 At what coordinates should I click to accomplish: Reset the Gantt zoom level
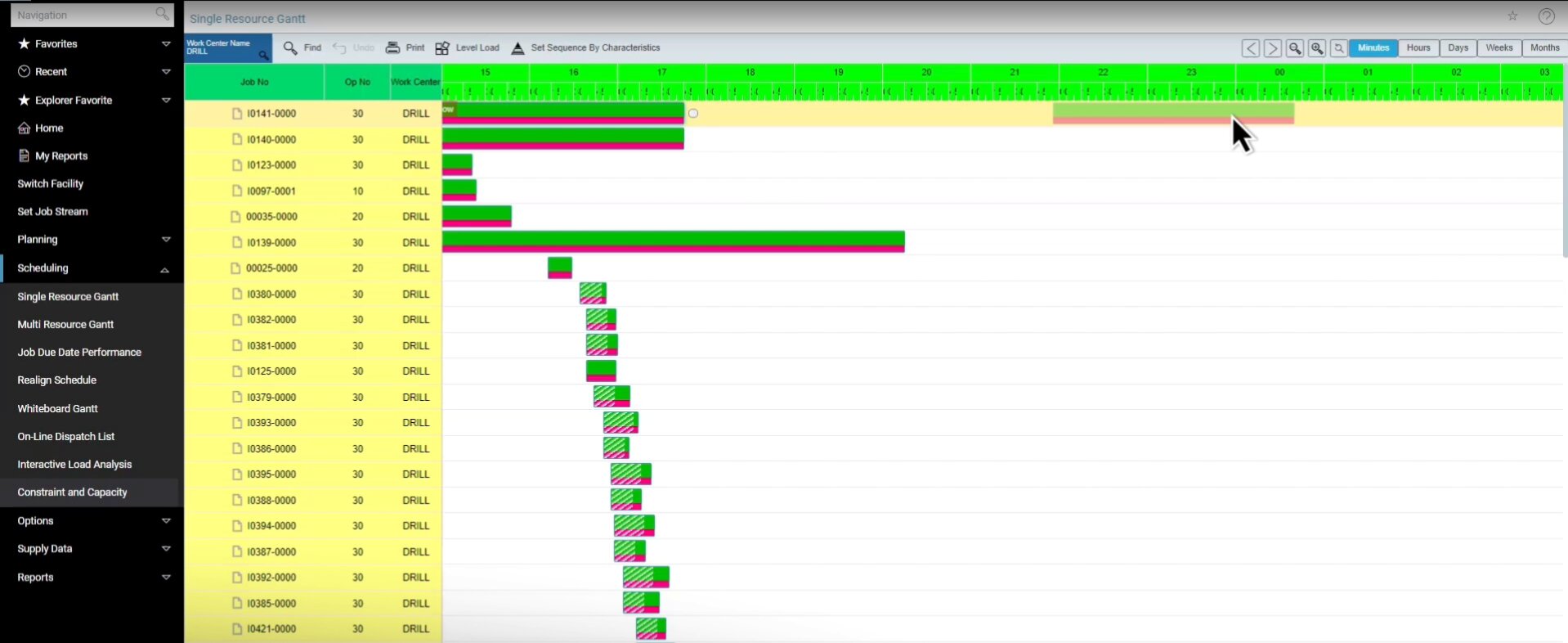pyautogui.click(x=1339, y=48)
